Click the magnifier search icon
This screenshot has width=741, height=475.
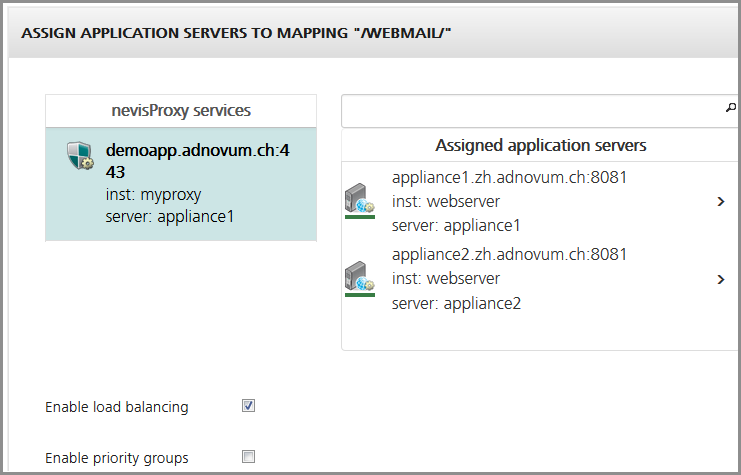tap(731, 108)
